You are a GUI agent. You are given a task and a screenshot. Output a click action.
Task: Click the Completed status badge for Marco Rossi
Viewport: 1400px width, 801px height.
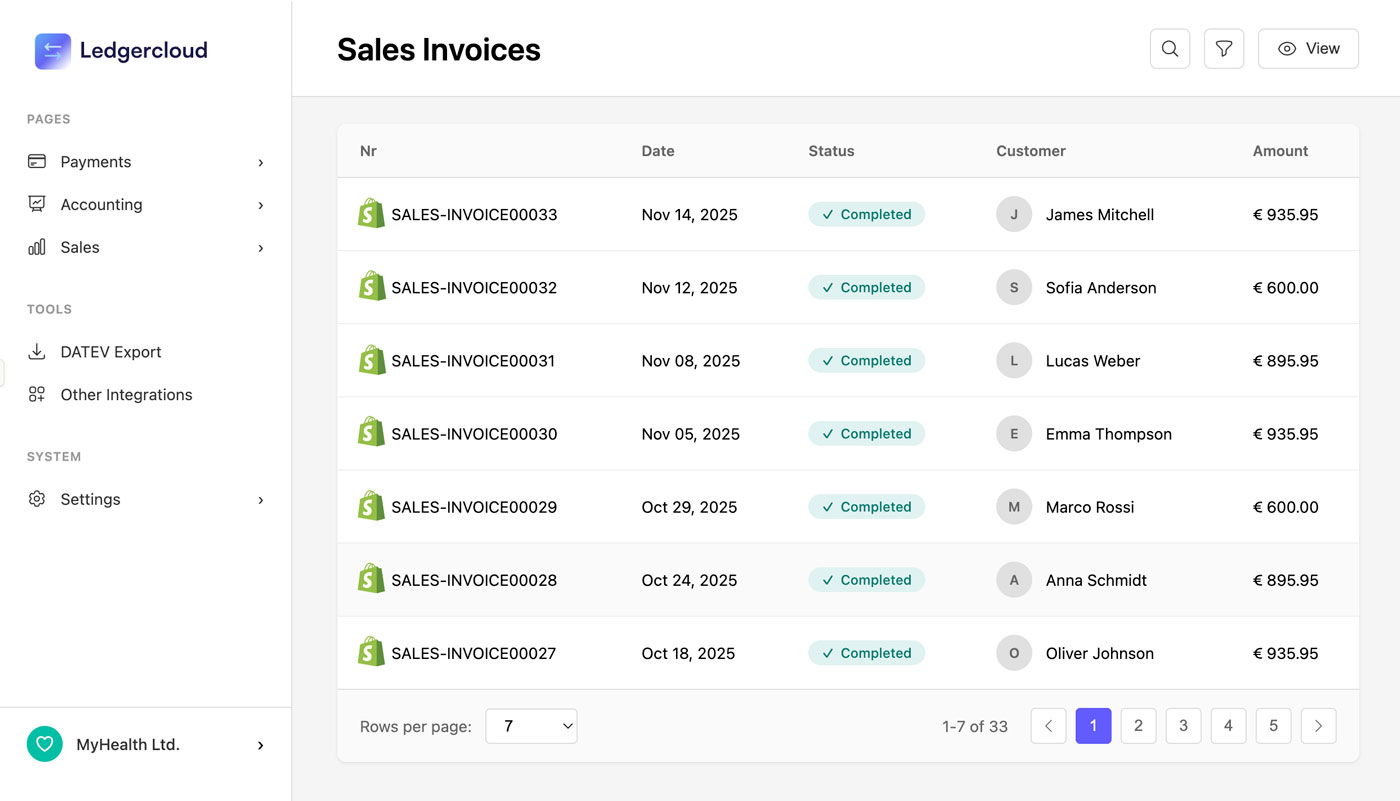pos(866,506)
